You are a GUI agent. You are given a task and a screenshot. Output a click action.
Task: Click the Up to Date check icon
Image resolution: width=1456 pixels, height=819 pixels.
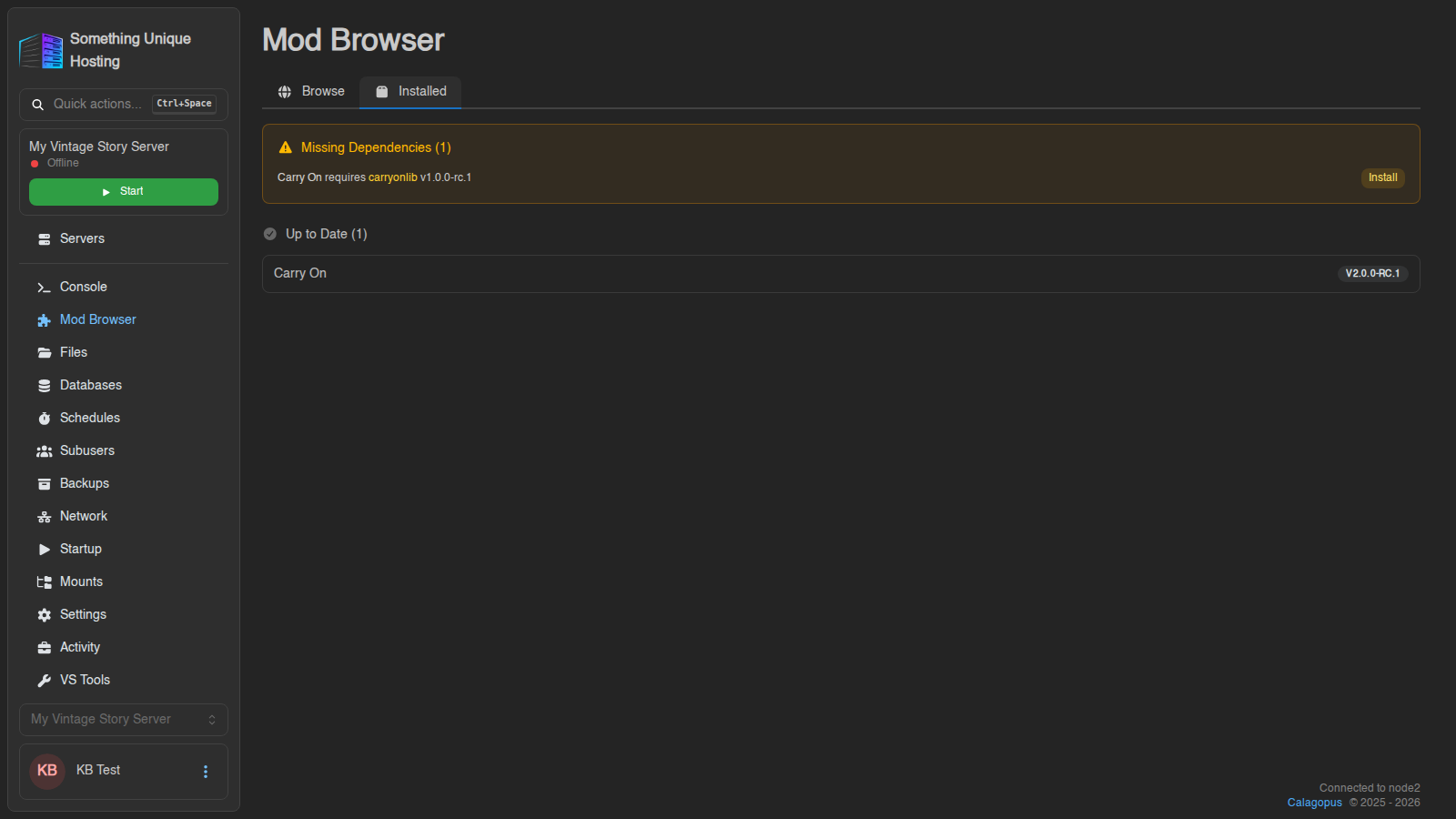[270, 234]
